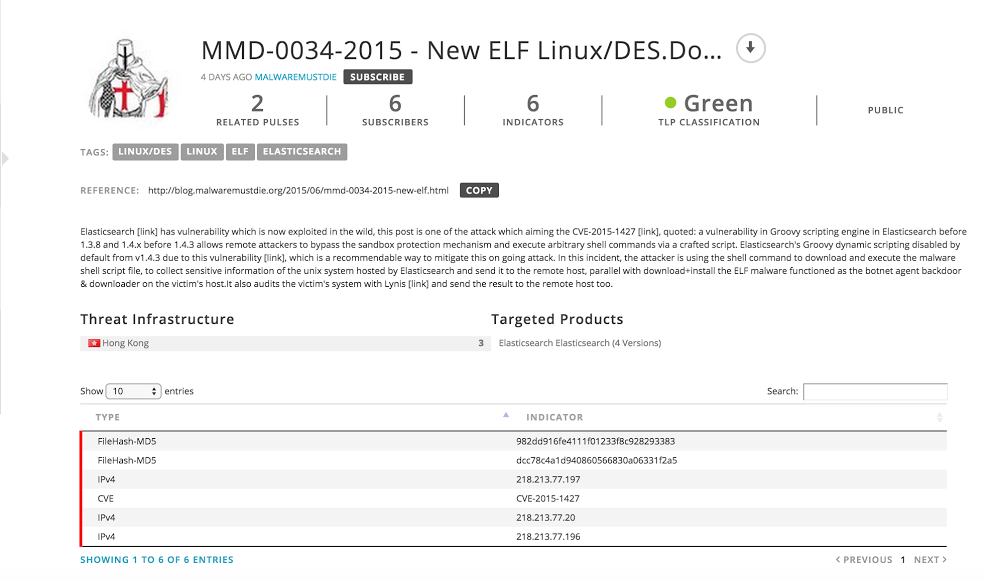Click FileHash-MD5 type for dcc78c4a hash
This screenshot has width=990, height=580.
127,460
